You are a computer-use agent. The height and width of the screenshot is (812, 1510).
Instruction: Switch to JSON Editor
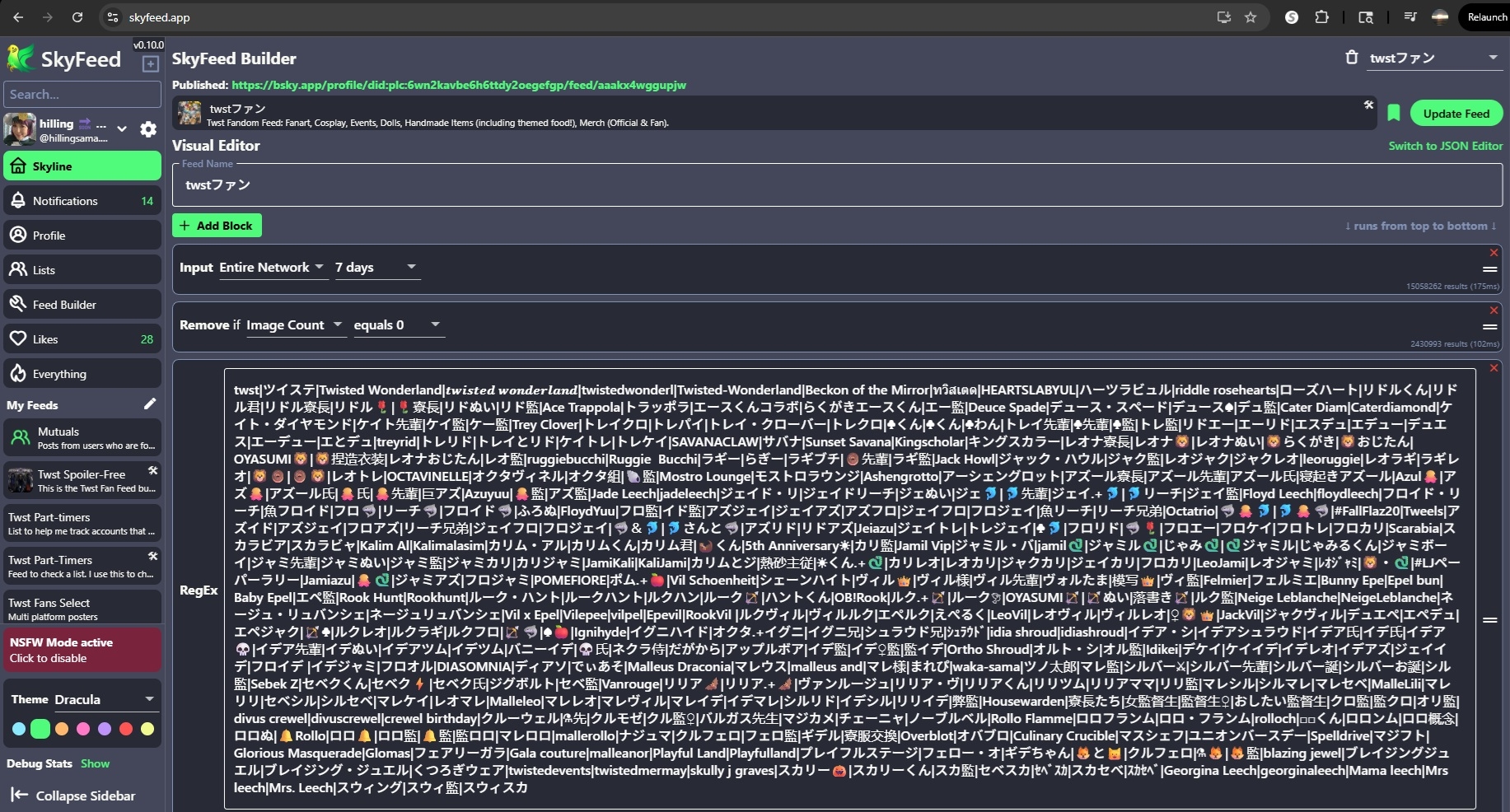(1445, 146)
